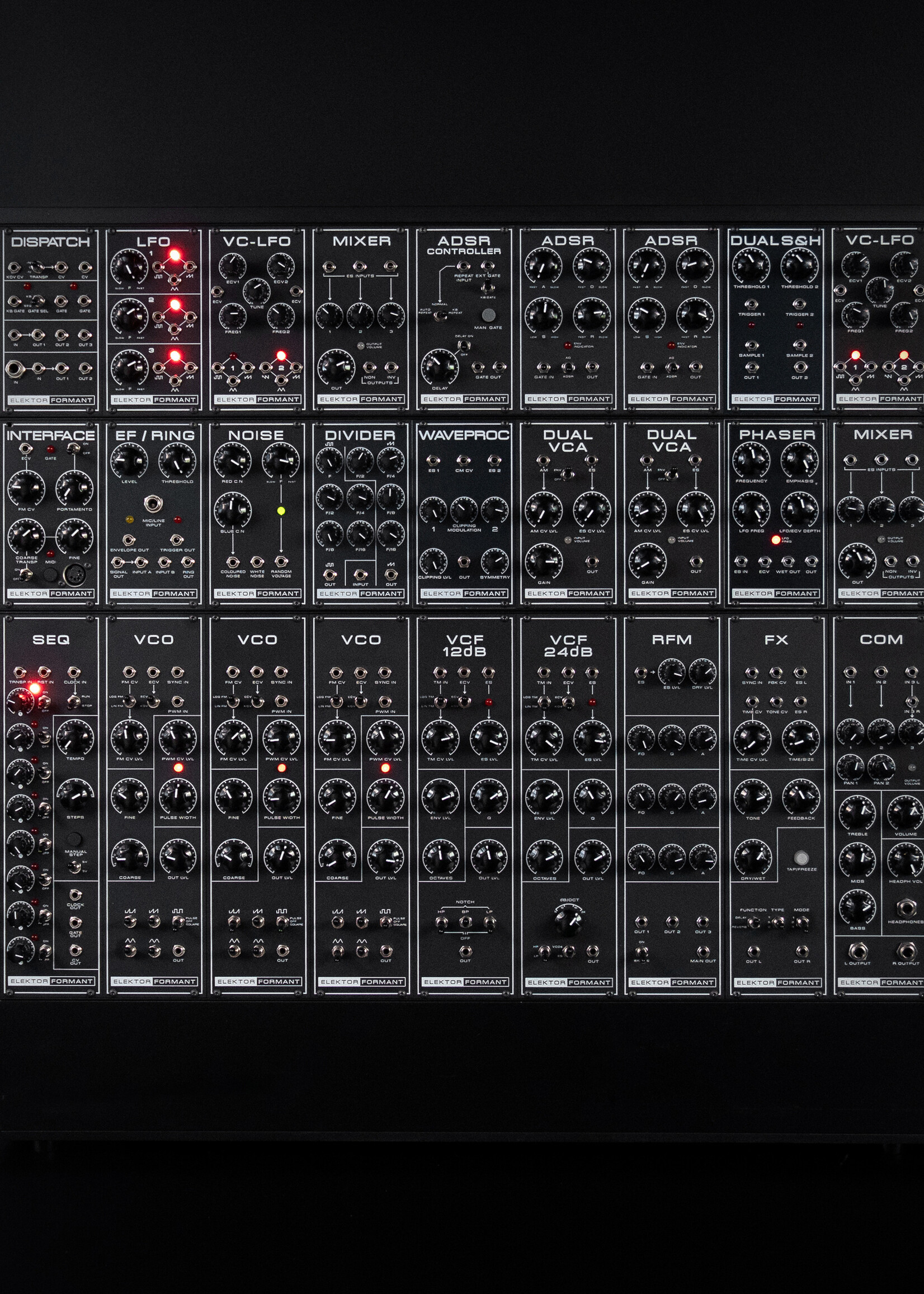Flip the BP notch switch on VCF 12dB
Viewport: 924px width, 1294px height.
465,922
